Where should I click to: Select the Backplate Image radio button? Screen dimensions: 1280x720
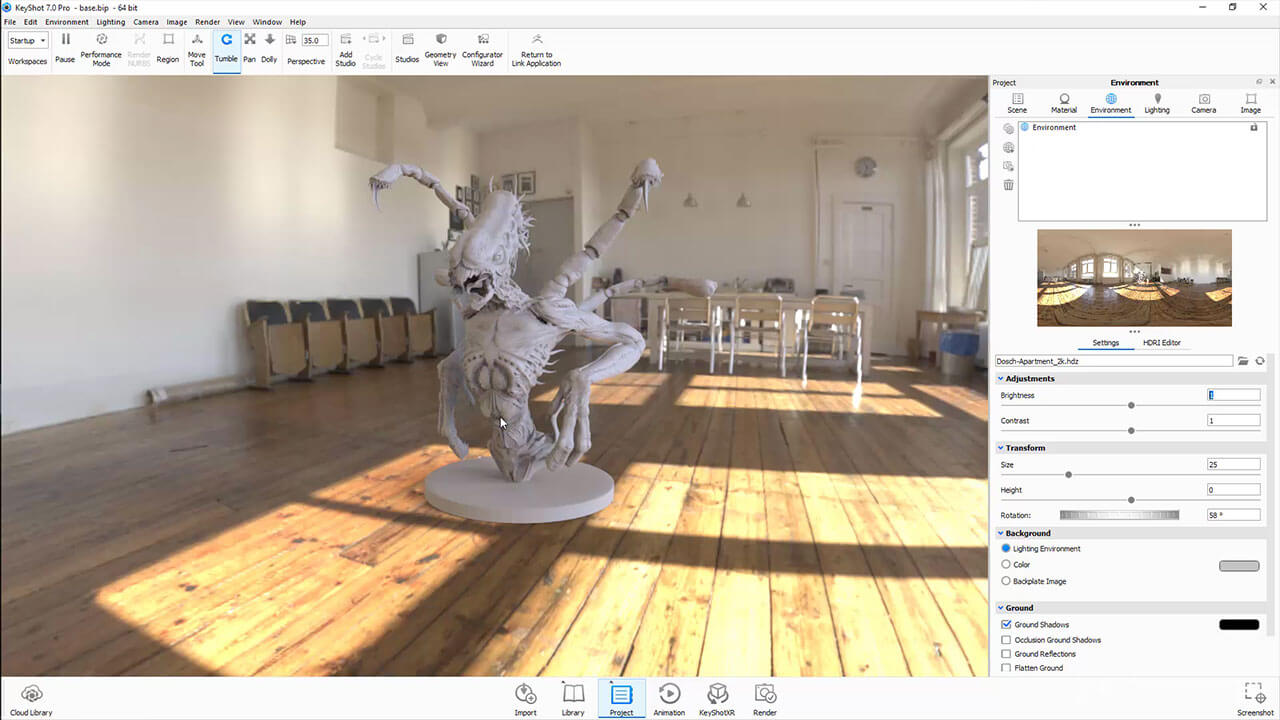pyautogui.click(x=1006, y=581)
